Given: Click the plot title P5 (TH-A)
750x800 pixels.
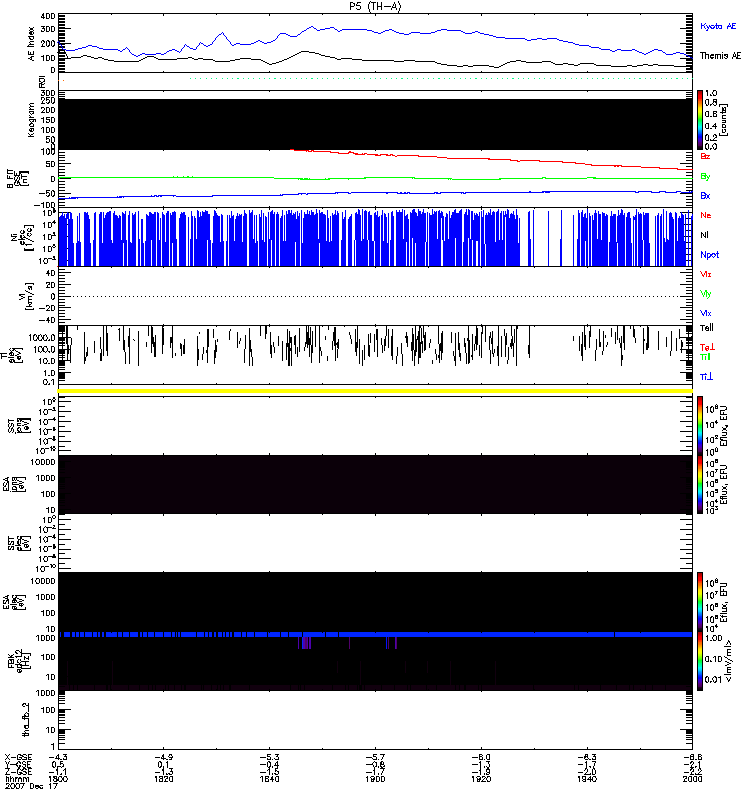Looking at the screenshot, I should [x=375, y=6].
